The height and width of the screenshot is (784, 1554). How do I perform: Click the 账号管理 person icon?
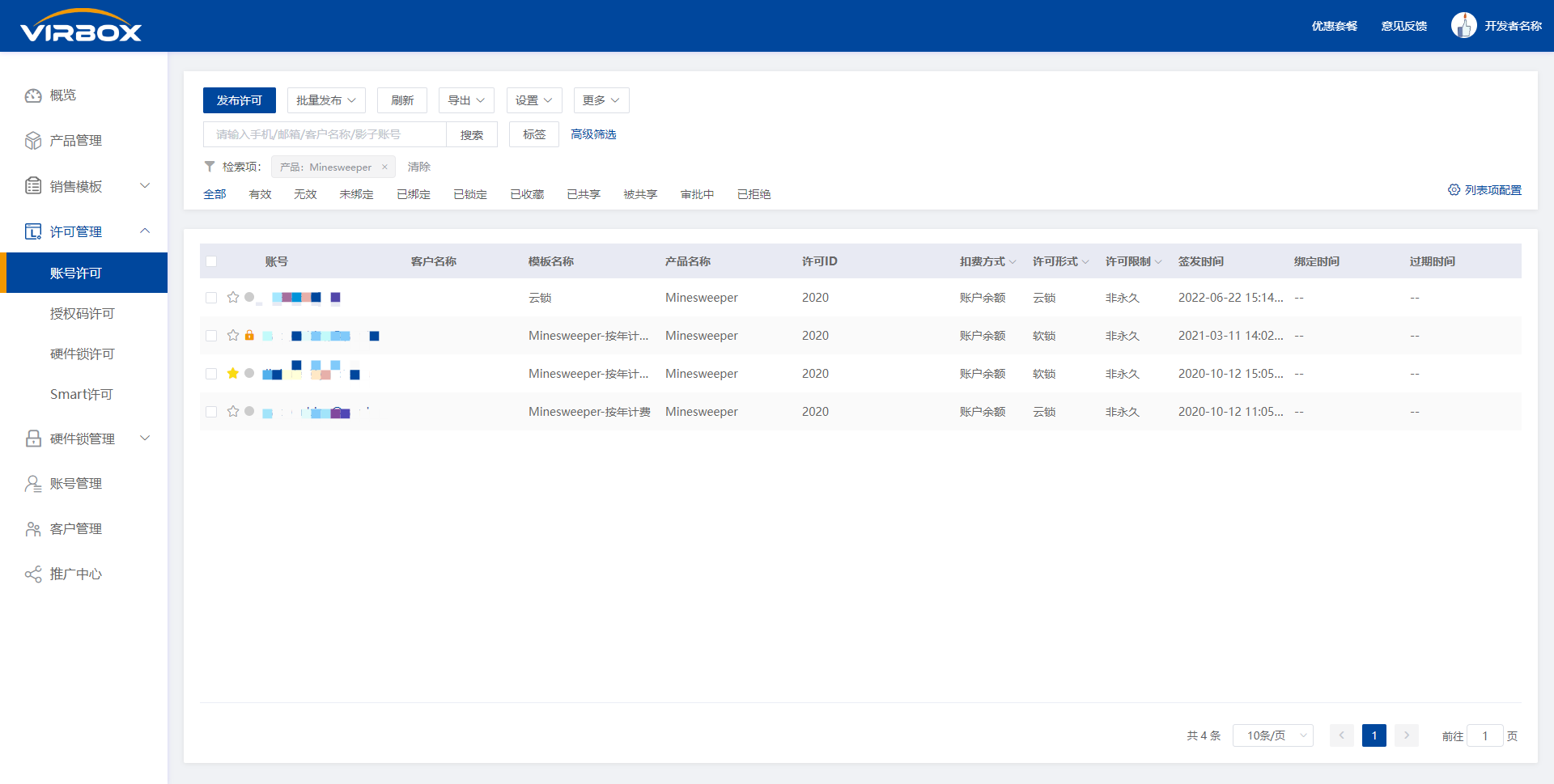[x=33, y=484]
